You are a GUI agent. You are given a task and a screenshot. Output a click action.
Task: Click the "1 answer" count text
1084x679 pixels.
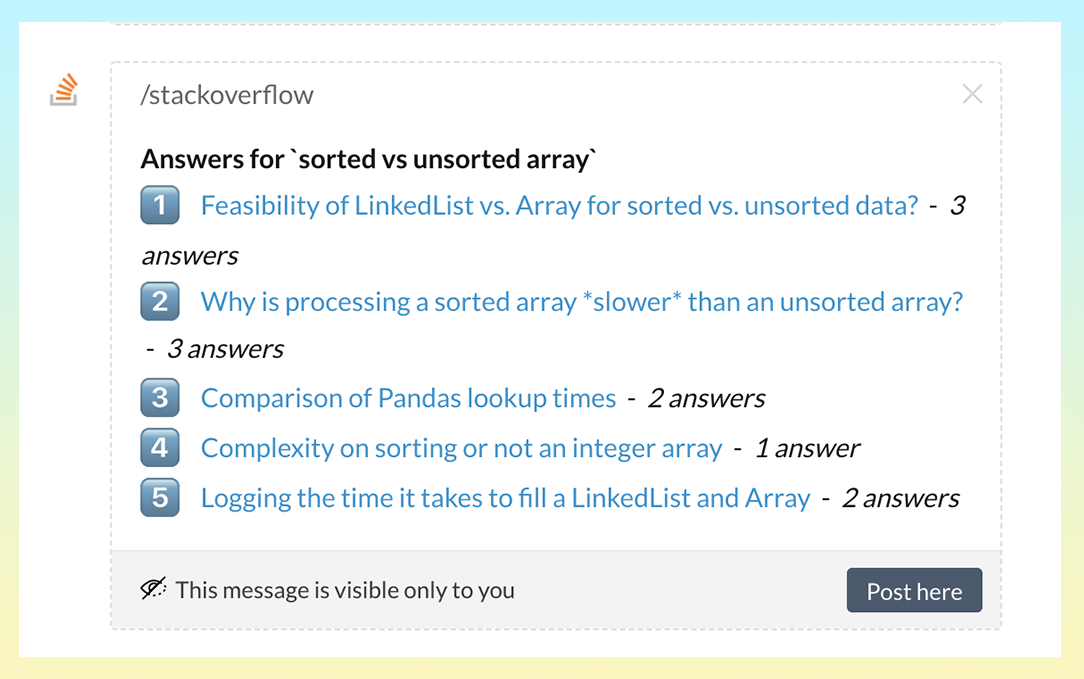[x=807, y=448]
